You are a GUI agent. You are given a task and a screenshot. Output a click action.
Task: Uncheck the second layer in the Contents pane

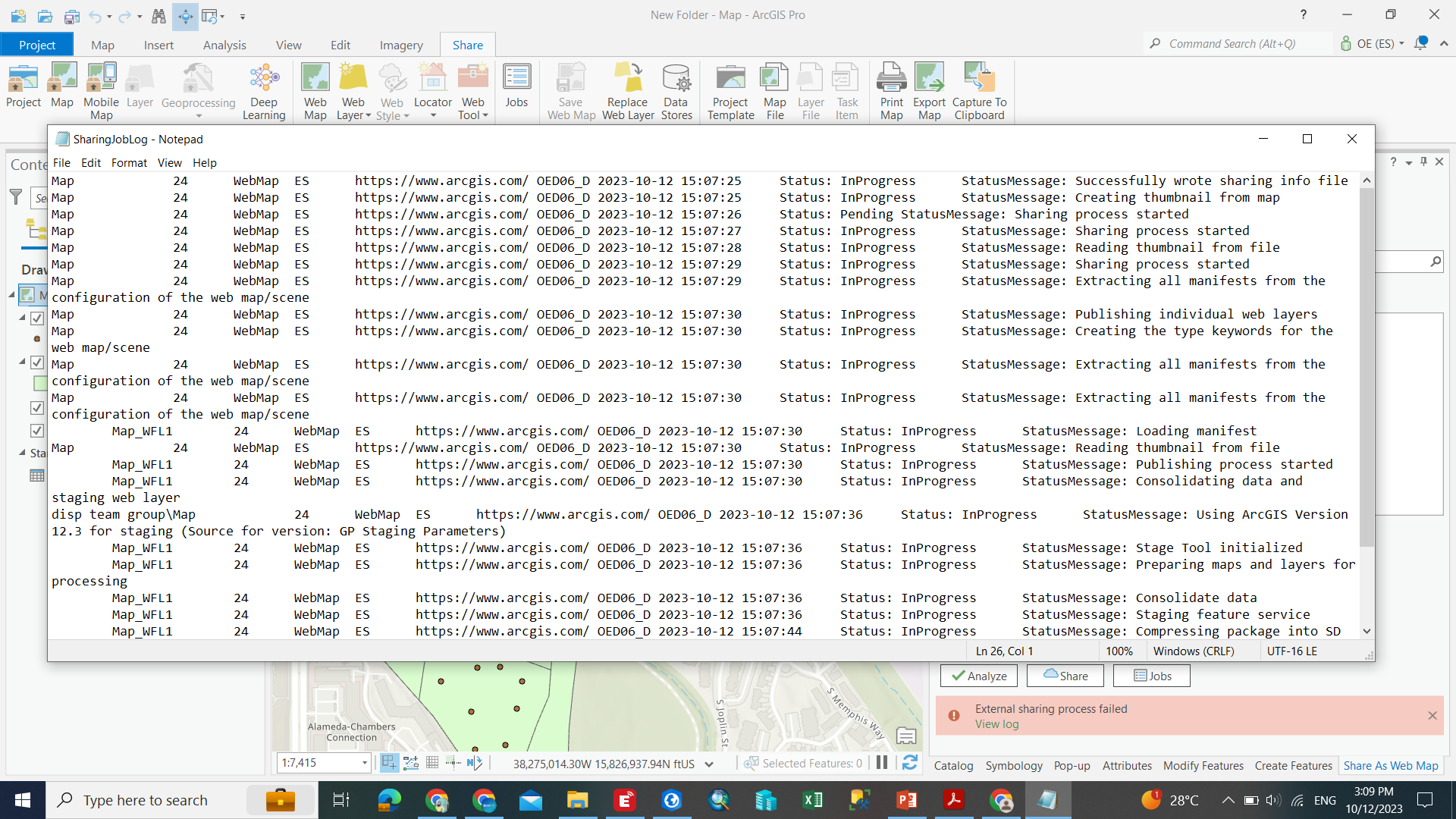37,362
